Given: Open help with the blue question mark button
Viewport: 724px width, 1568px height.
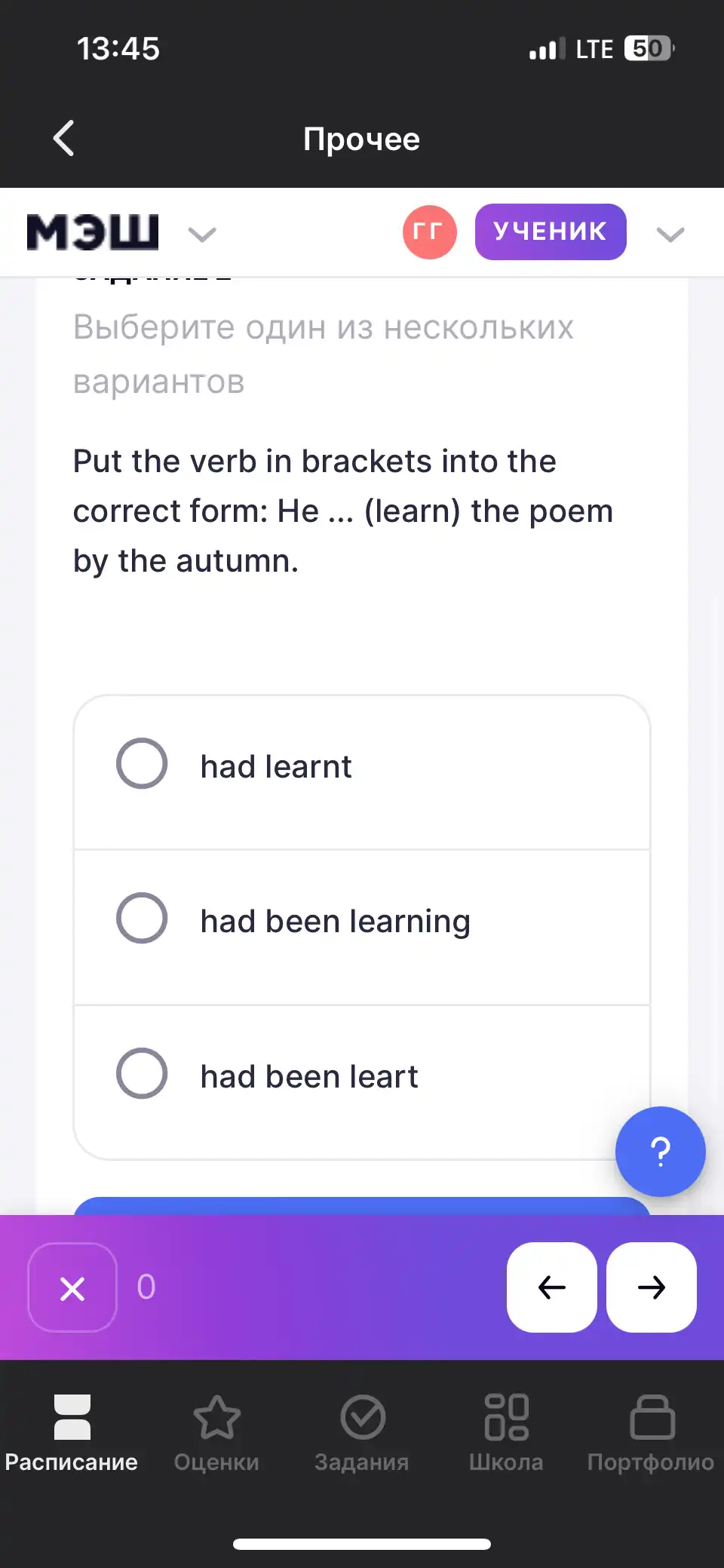Looking at the screenshot, I should (x=660, y=1152).
